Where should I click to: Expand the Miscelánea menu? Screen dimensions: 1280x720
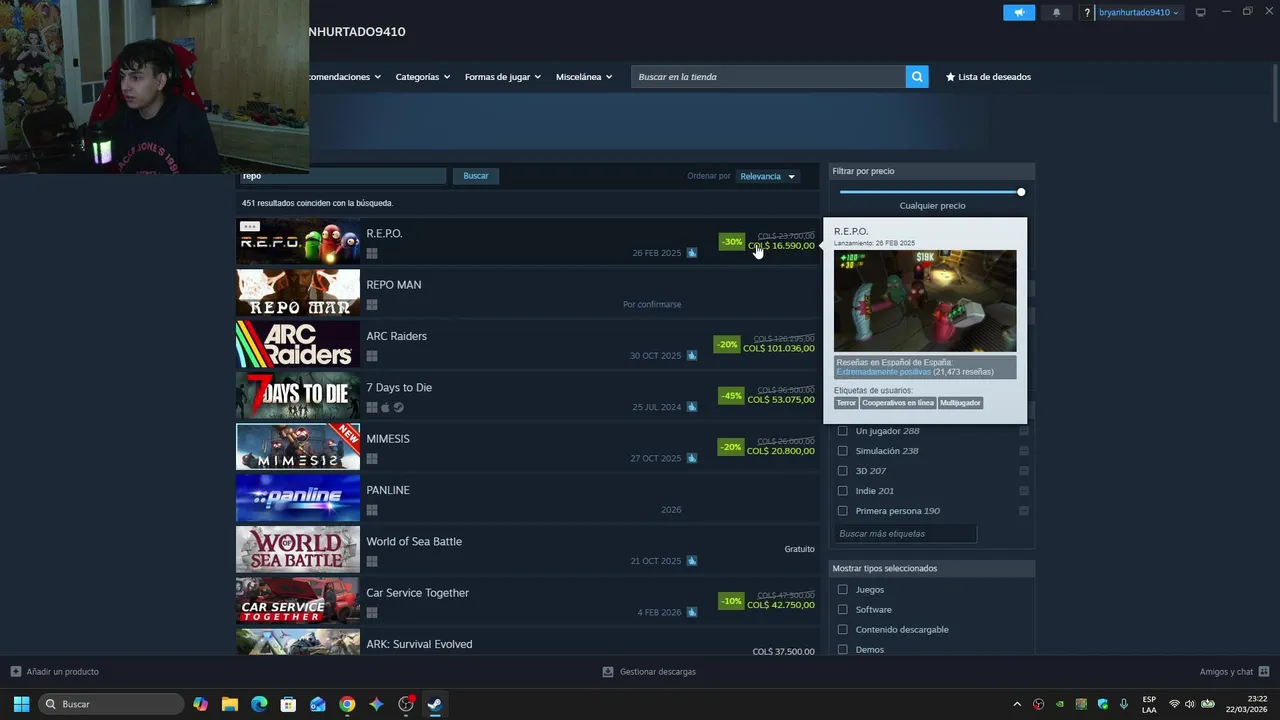coord(584,77)
